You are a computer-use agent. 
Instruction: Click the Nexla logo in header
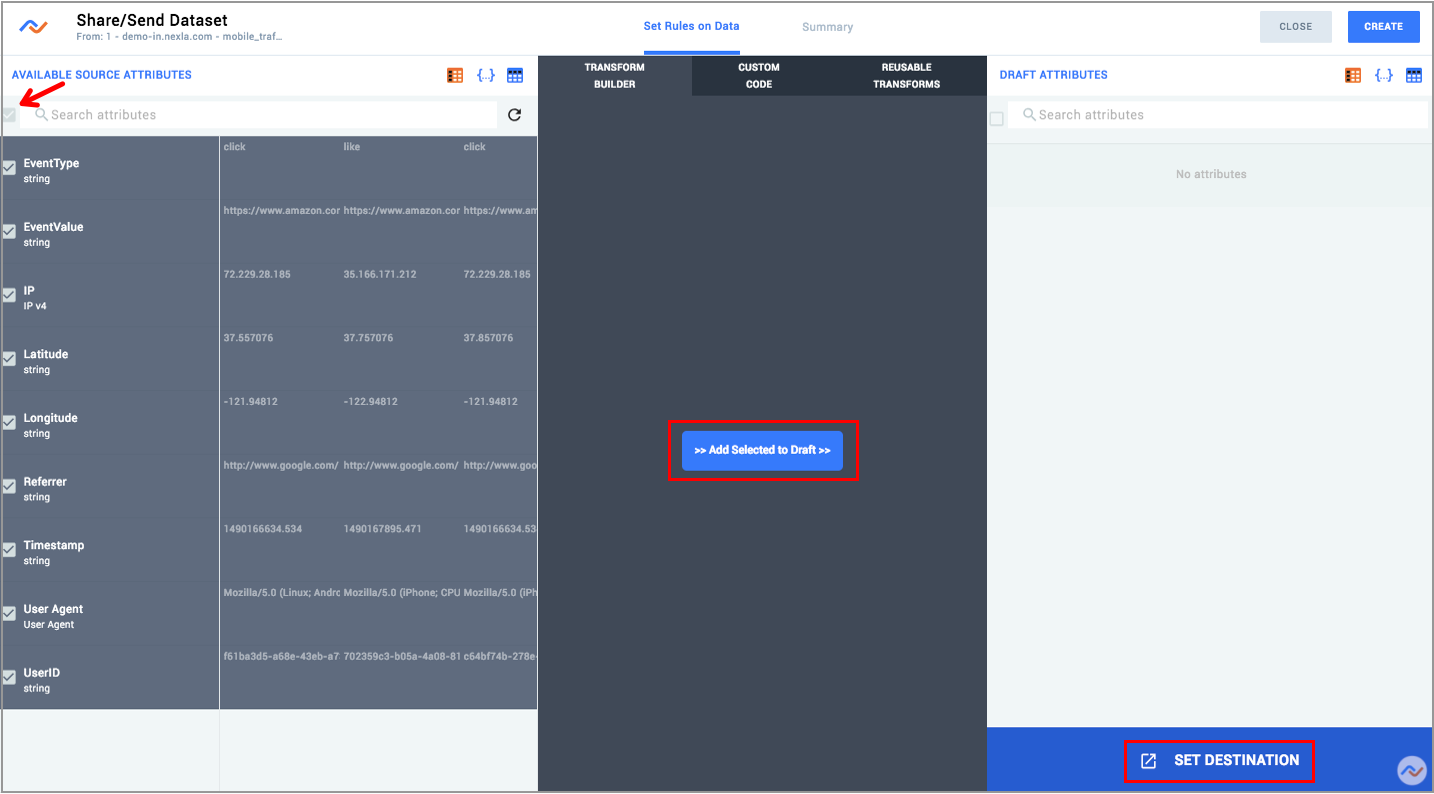click(x=34, y=27)
